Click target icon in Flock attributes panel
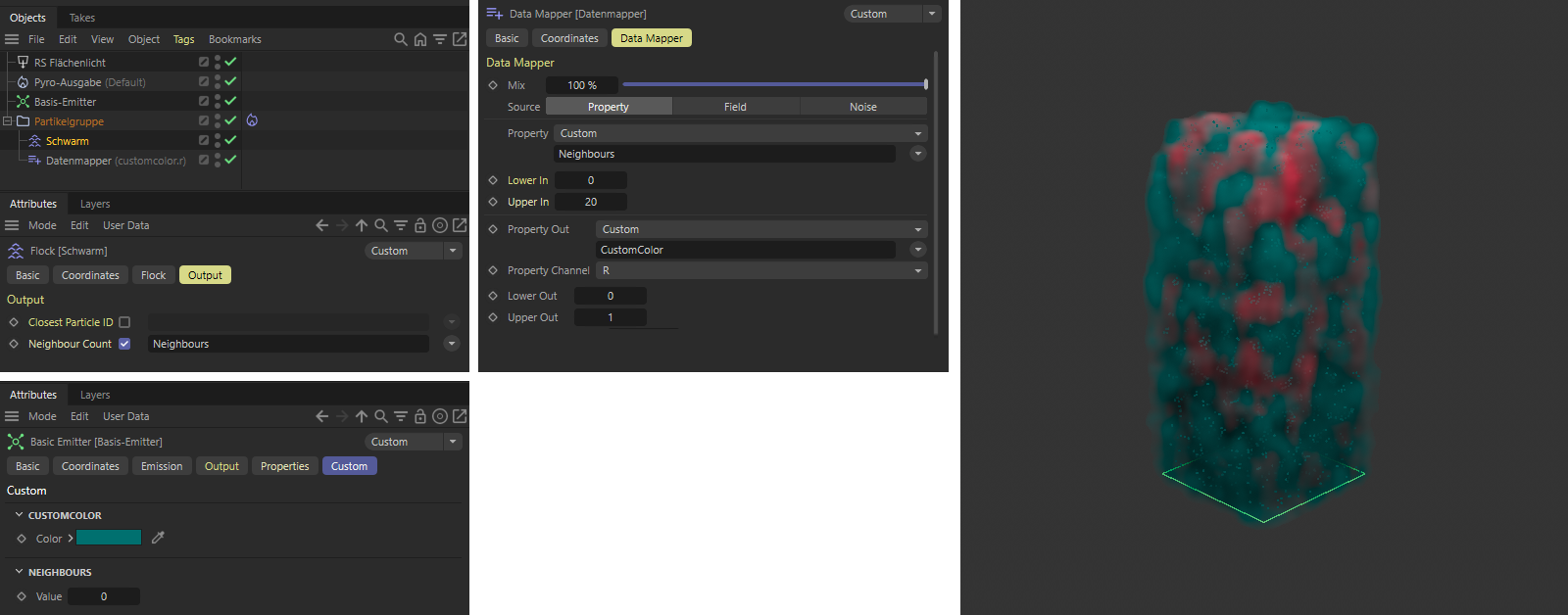This screenshot has width=1568, height=615. point(440,225)
